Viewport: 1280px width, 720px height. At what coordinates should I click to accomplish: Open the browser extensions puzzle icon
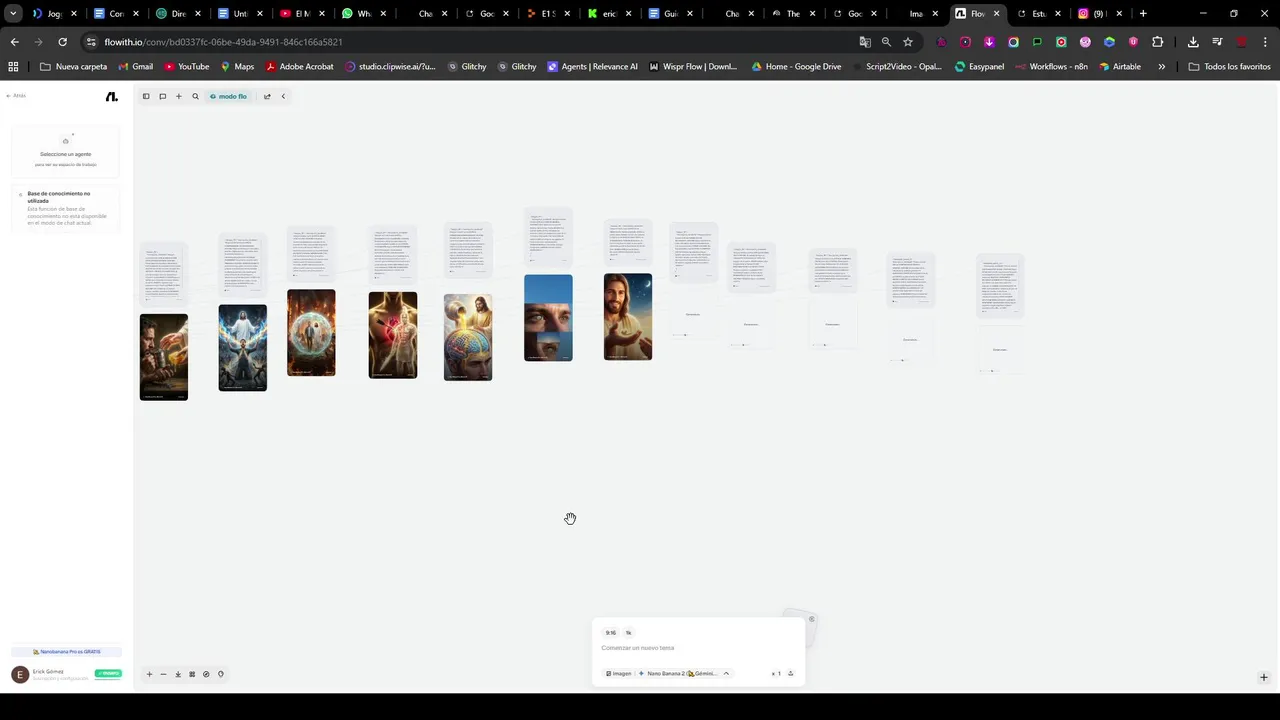[x=1157, y=42]
